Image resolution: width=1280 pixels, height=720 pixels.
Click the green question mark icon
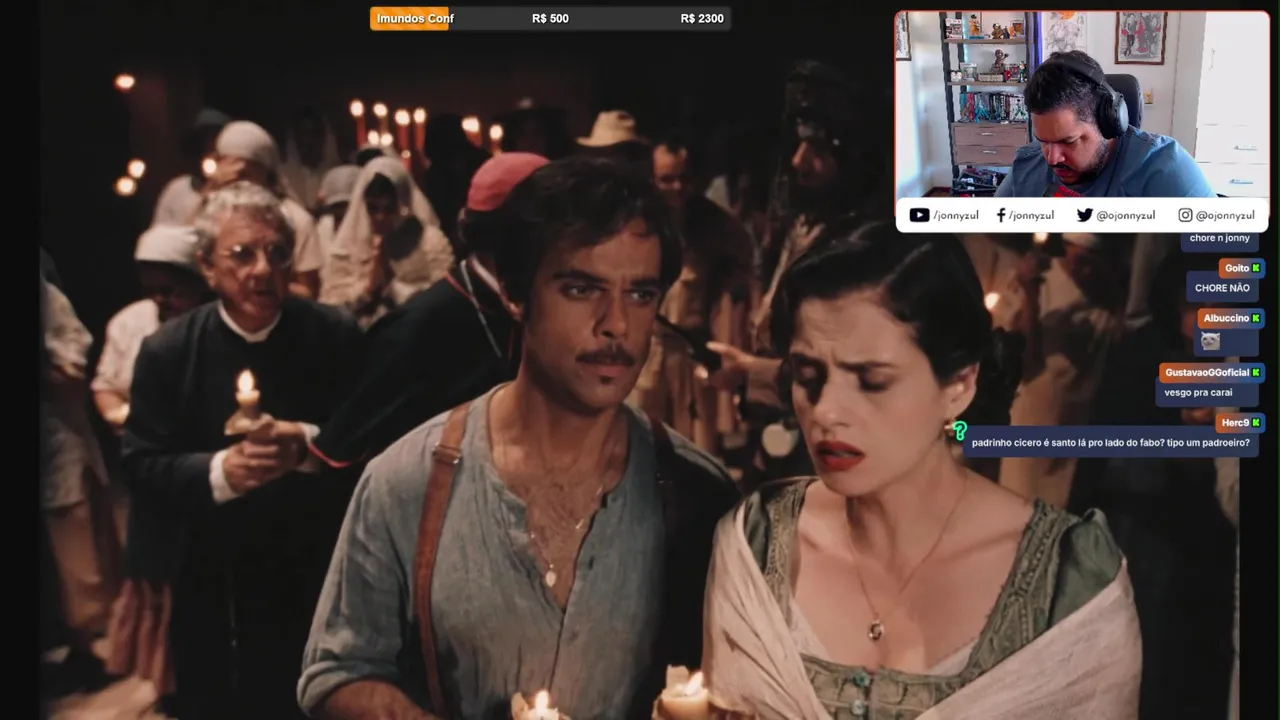coord(959,431)
